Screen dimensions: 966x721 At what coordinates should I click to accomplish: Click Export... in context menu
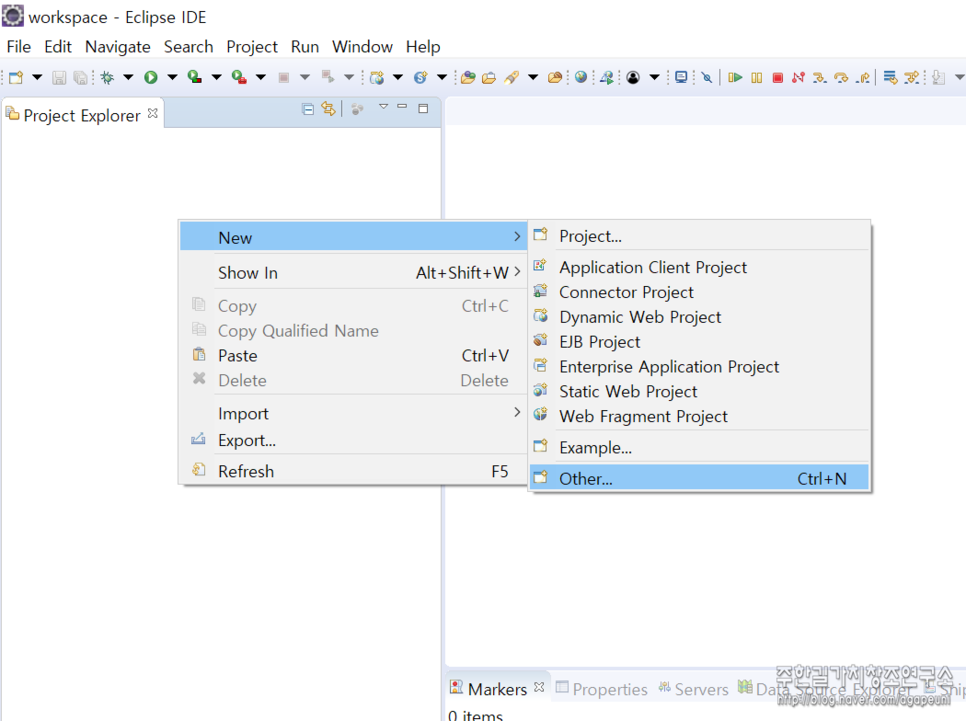point(353,440)
